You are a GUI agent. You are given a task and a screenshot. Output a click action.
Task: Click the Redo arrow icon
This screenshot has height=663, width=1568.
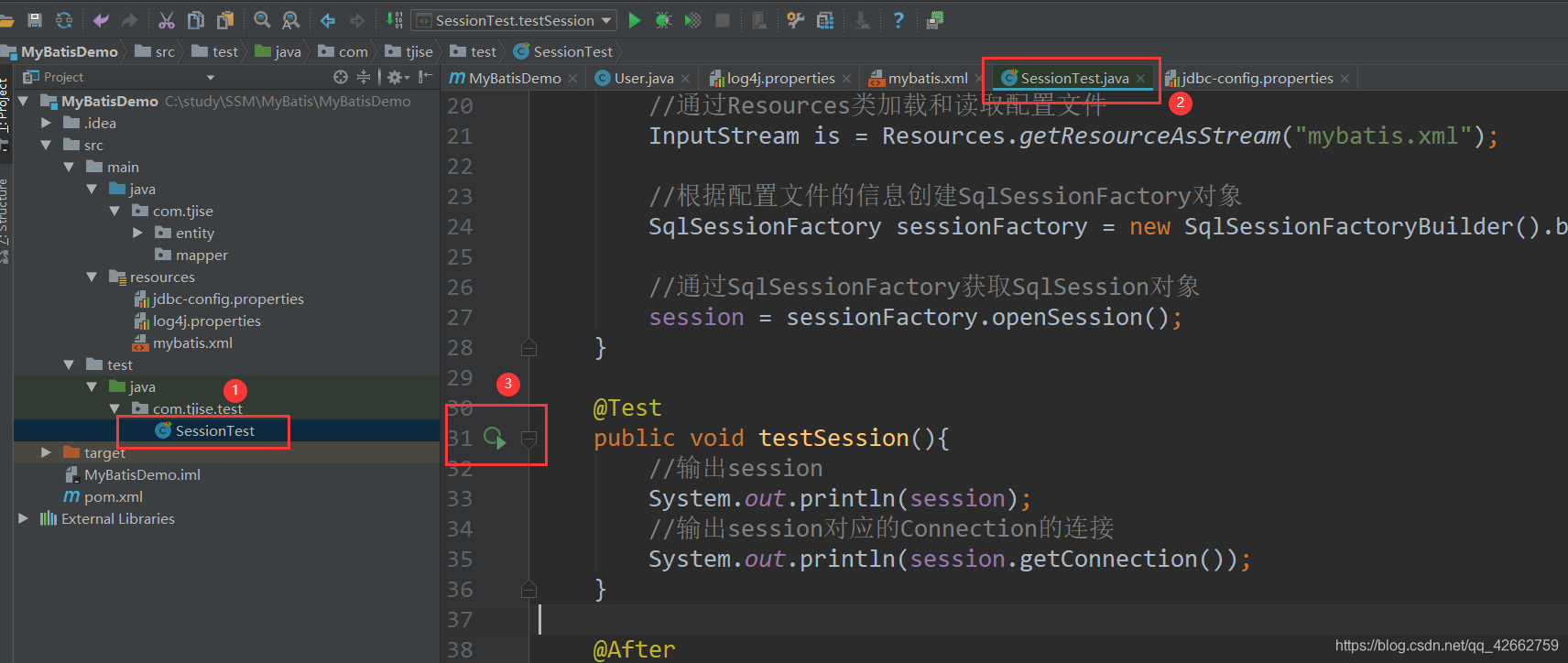point(130,20)
